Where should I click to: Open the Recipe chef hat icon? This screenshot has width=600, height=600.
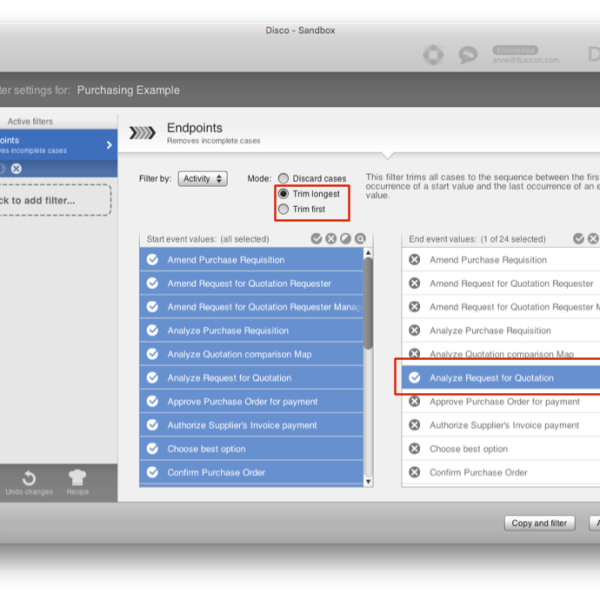(x=77, y=479)
